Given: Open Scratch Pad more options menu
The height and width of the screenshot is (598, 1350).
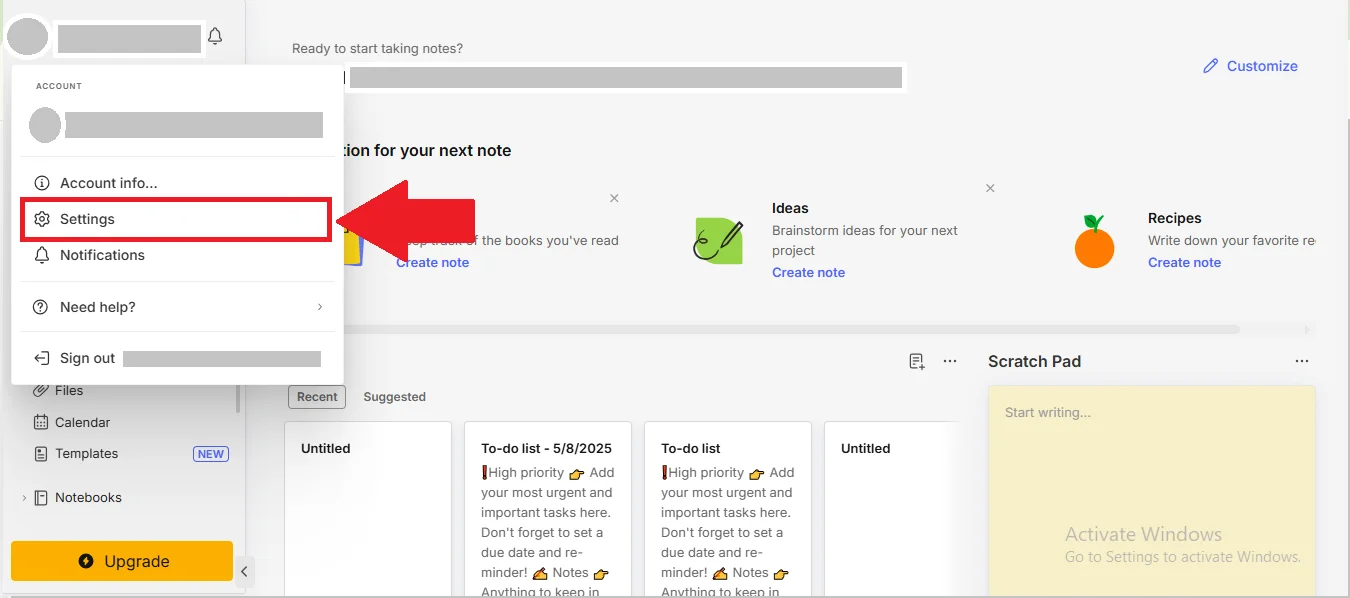Looking at the screenshot, I should 1301,361.
